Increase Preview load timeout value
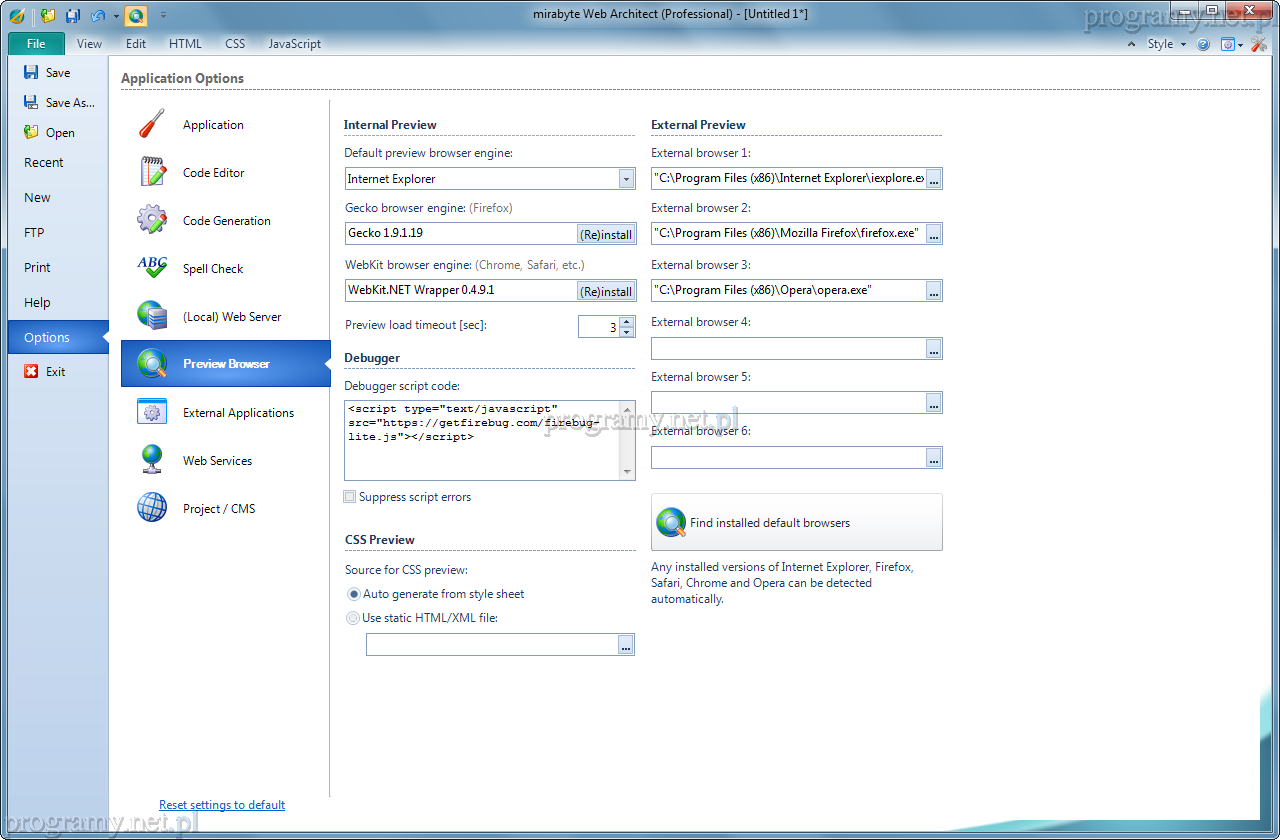 coord(627,321)
